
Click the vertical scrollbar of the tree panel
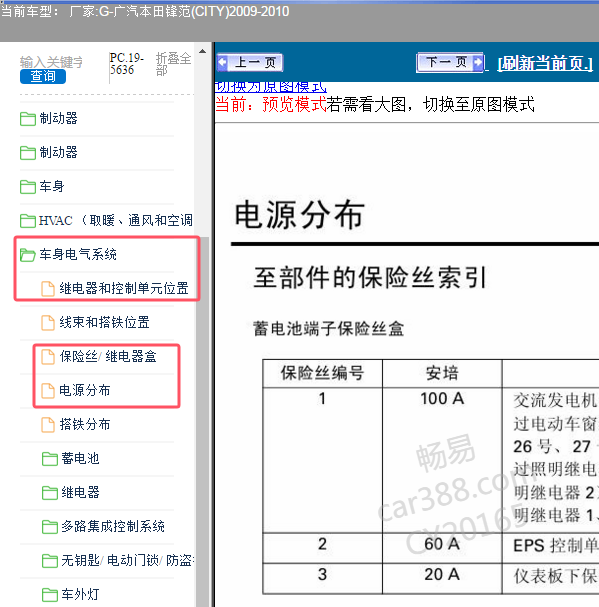click(202, 422)
